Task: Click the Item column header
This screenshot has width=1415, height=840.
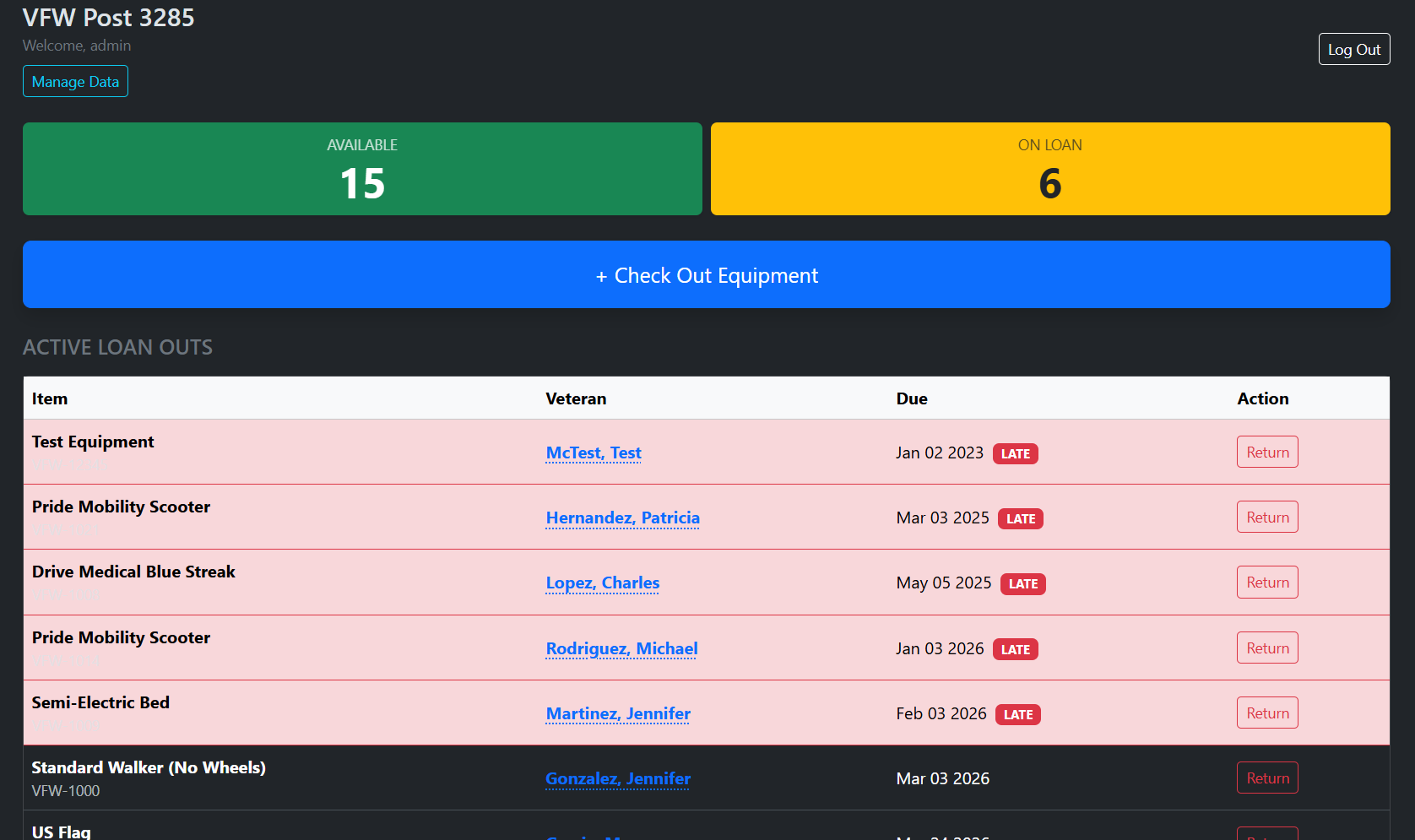Action: (x=49, y=398)
